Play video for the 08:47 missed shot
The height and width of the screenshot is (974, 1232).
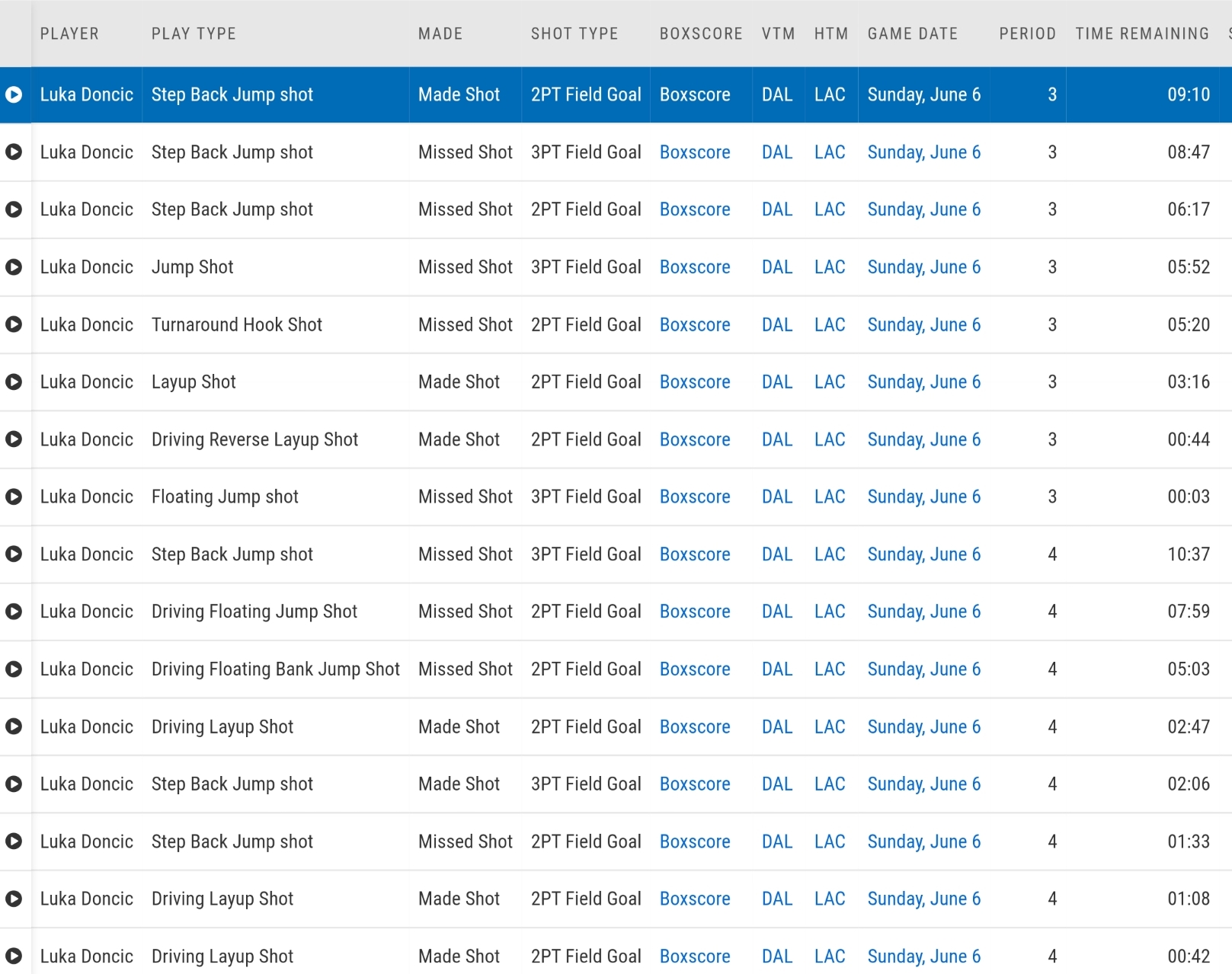(14, 152)
